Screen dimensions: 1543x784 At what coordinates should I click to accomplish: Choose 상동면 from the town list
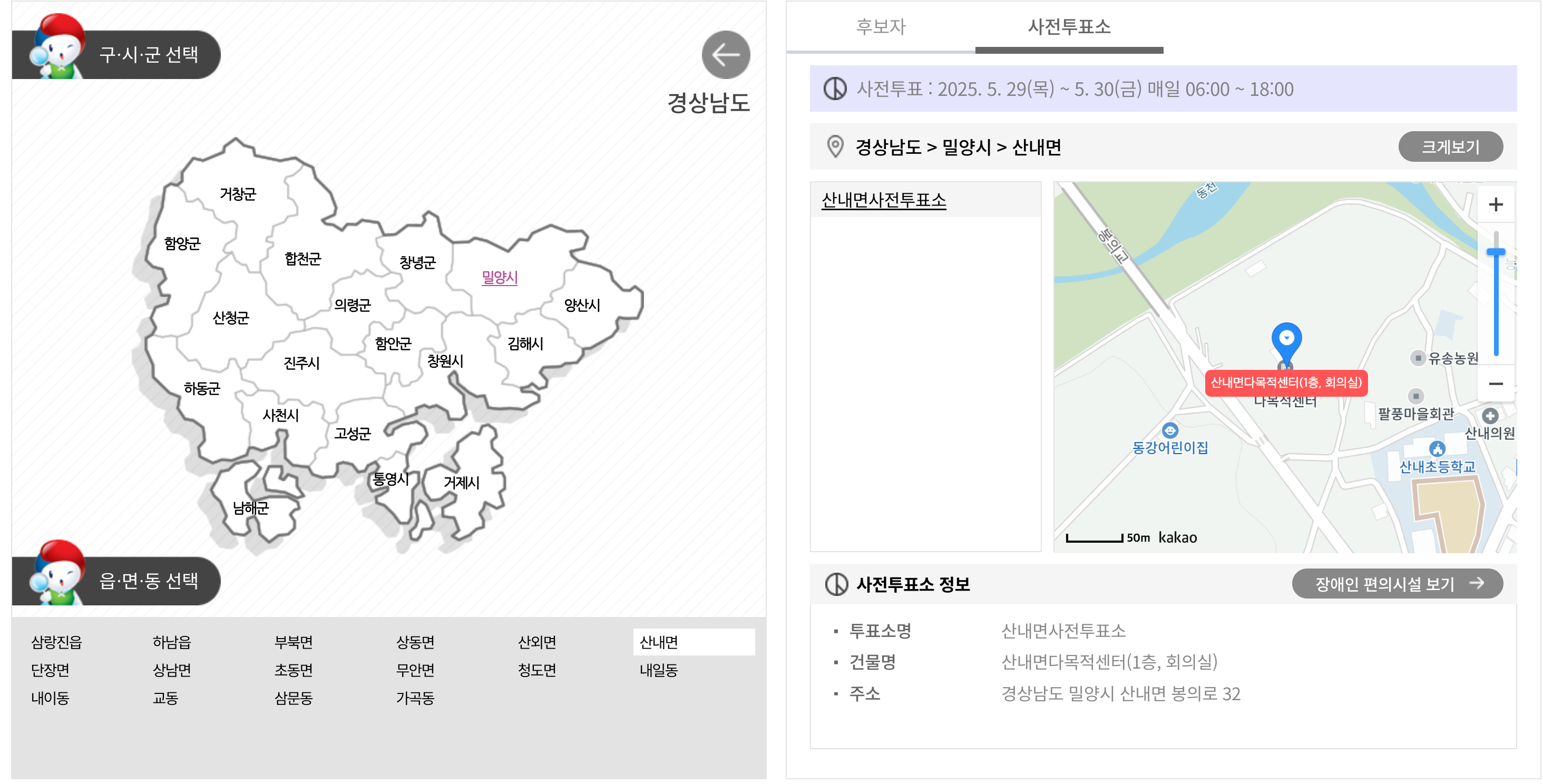(415, 643)
